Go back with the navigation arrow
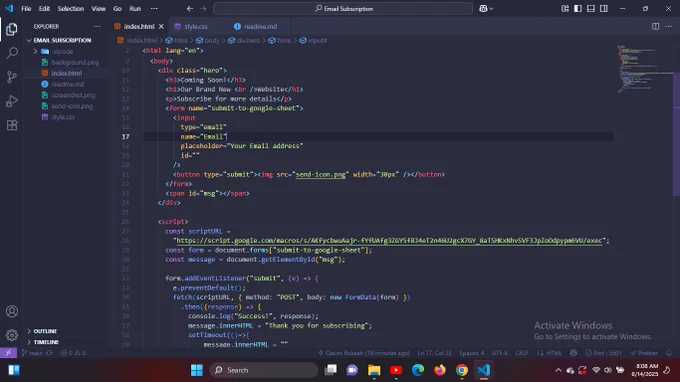The height and width of the screenshot is (382, 680). [190, 9]
